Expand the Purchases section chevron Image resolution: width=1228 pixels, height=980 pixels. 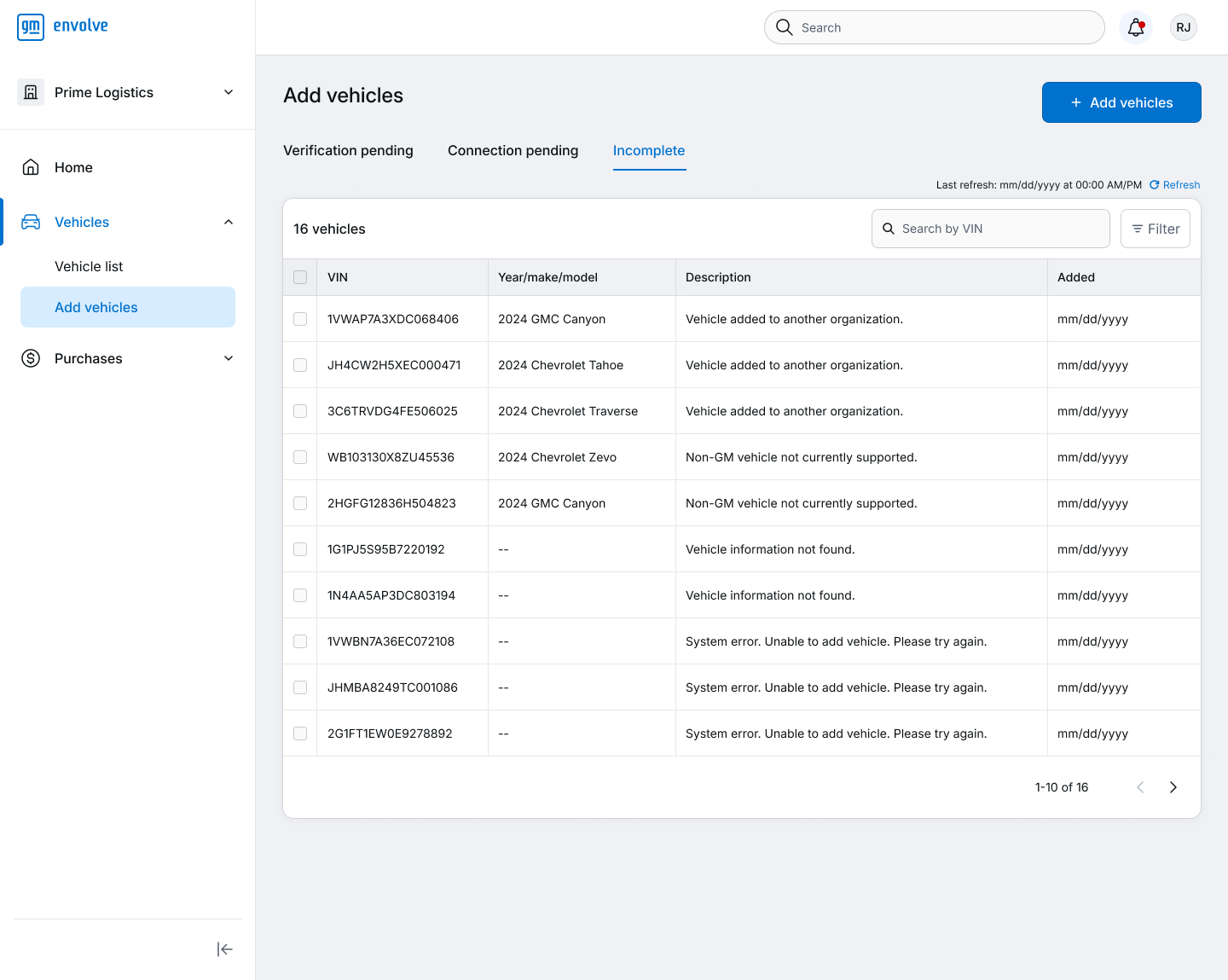229,358
